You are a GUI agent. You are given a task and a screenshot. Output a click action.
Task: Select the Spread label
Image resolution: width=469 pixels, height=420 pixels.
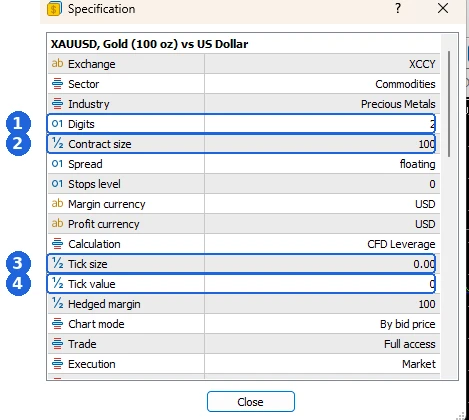point(85,164)
